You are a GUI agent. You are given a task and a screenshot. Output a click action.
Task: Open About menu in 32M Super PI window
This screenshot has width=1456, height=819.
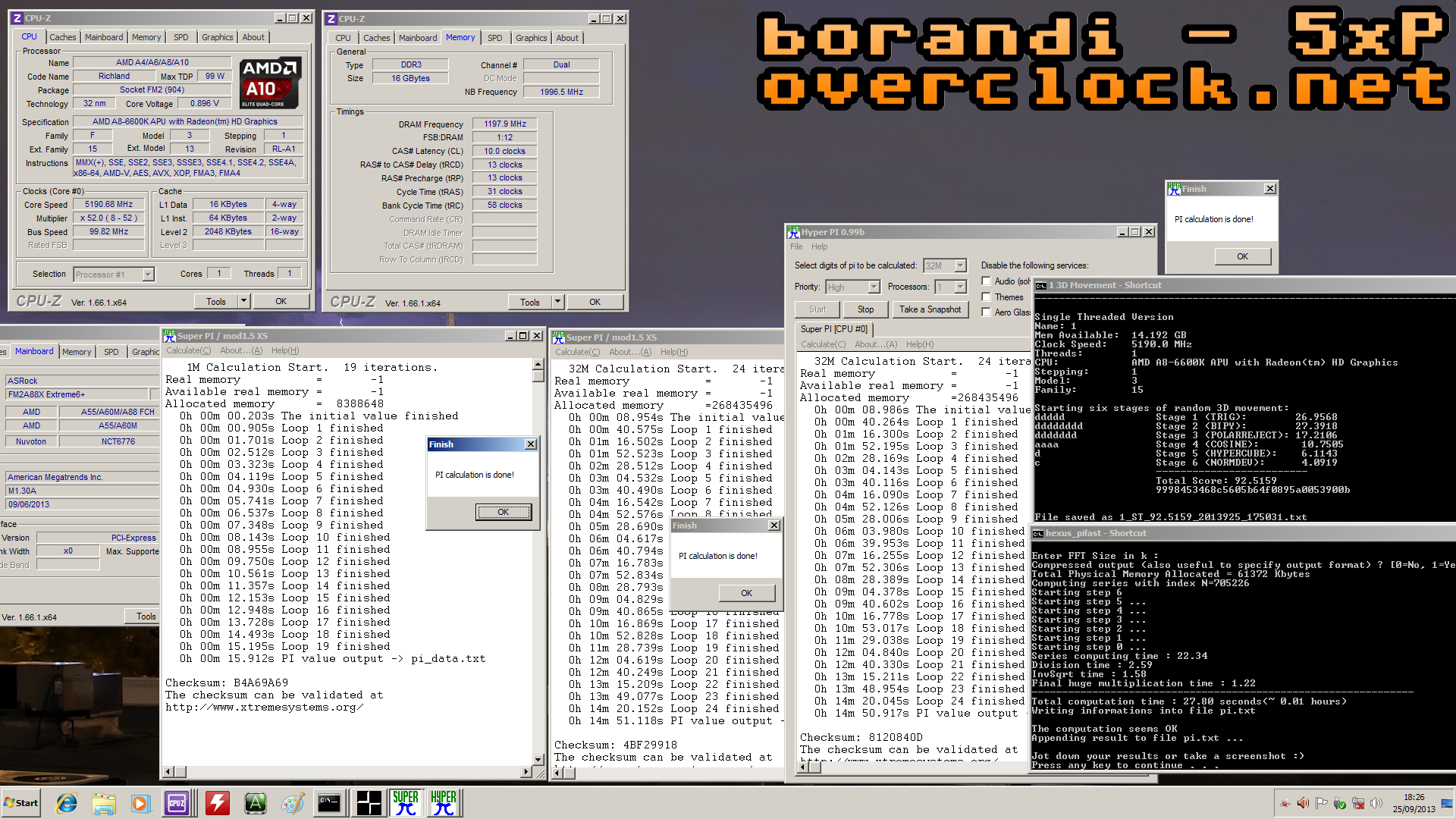click(630, 352)
